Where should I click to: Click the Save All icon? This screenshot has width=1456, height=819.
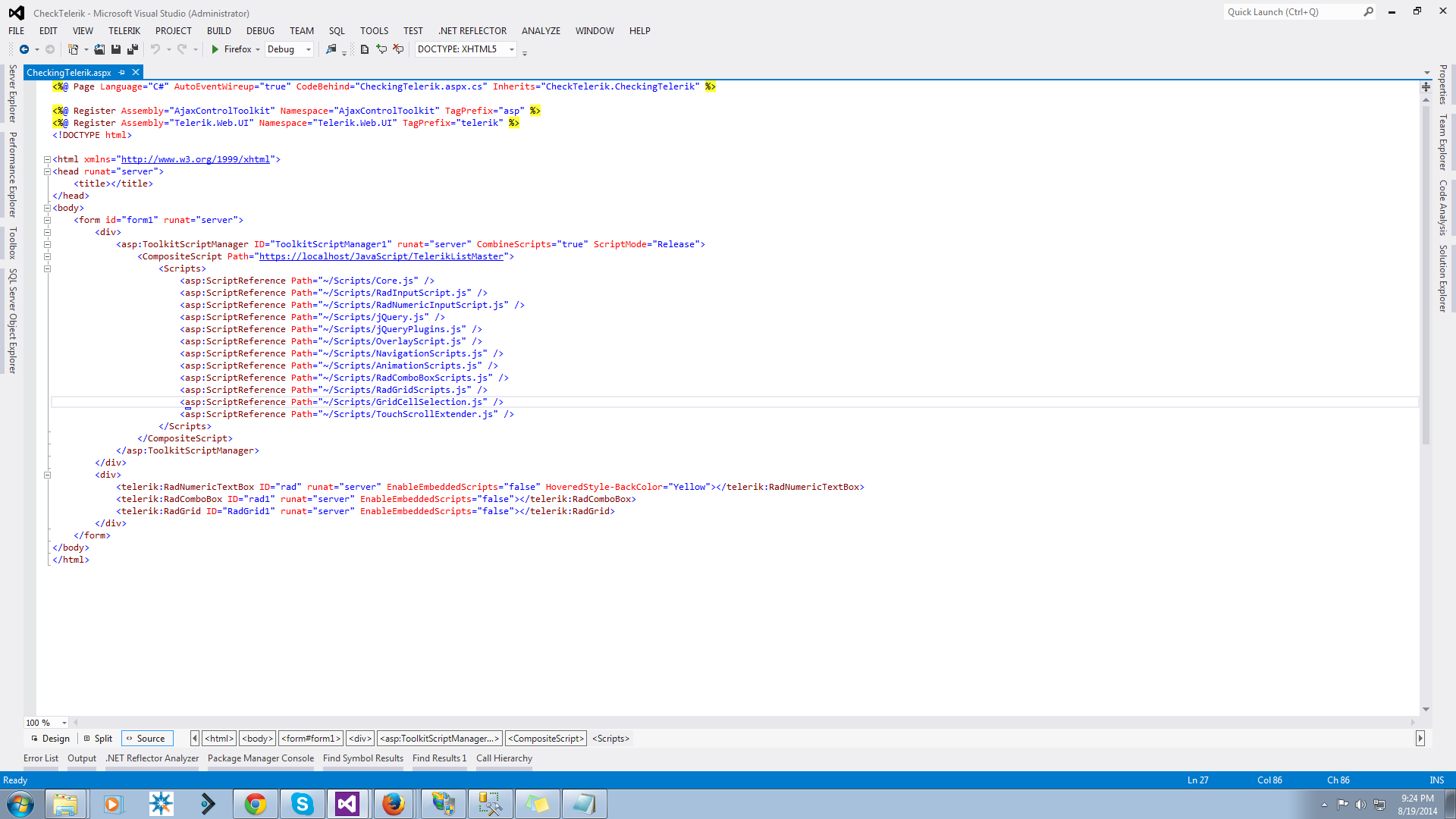point(132,49)
